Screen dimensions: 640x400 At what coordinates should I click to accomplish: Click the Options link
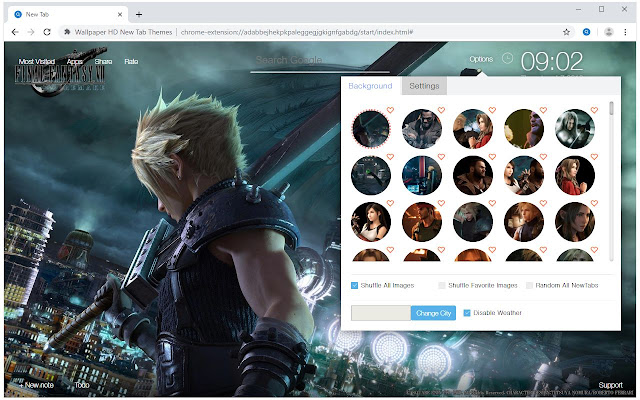point(481,59)
